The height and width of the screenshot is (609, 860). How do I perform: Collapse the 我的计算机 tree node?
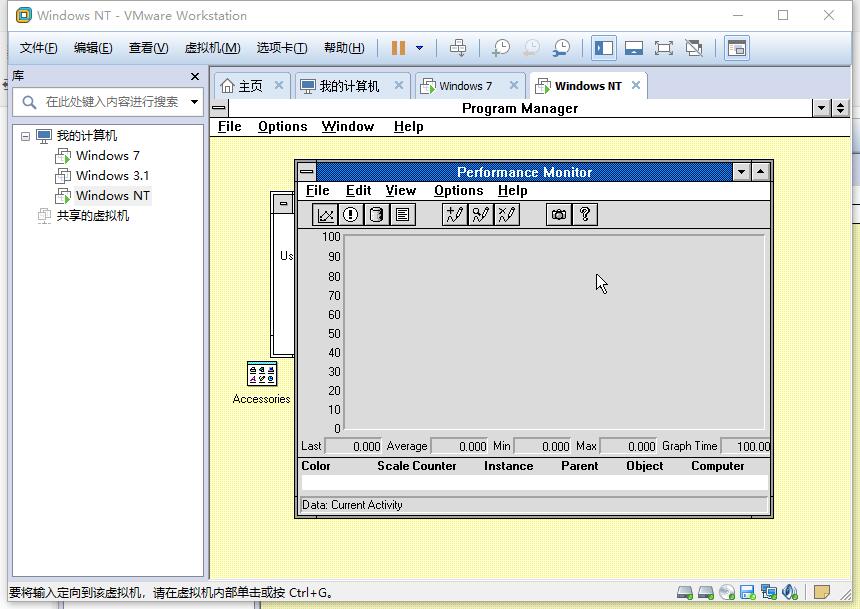[25, 136]
